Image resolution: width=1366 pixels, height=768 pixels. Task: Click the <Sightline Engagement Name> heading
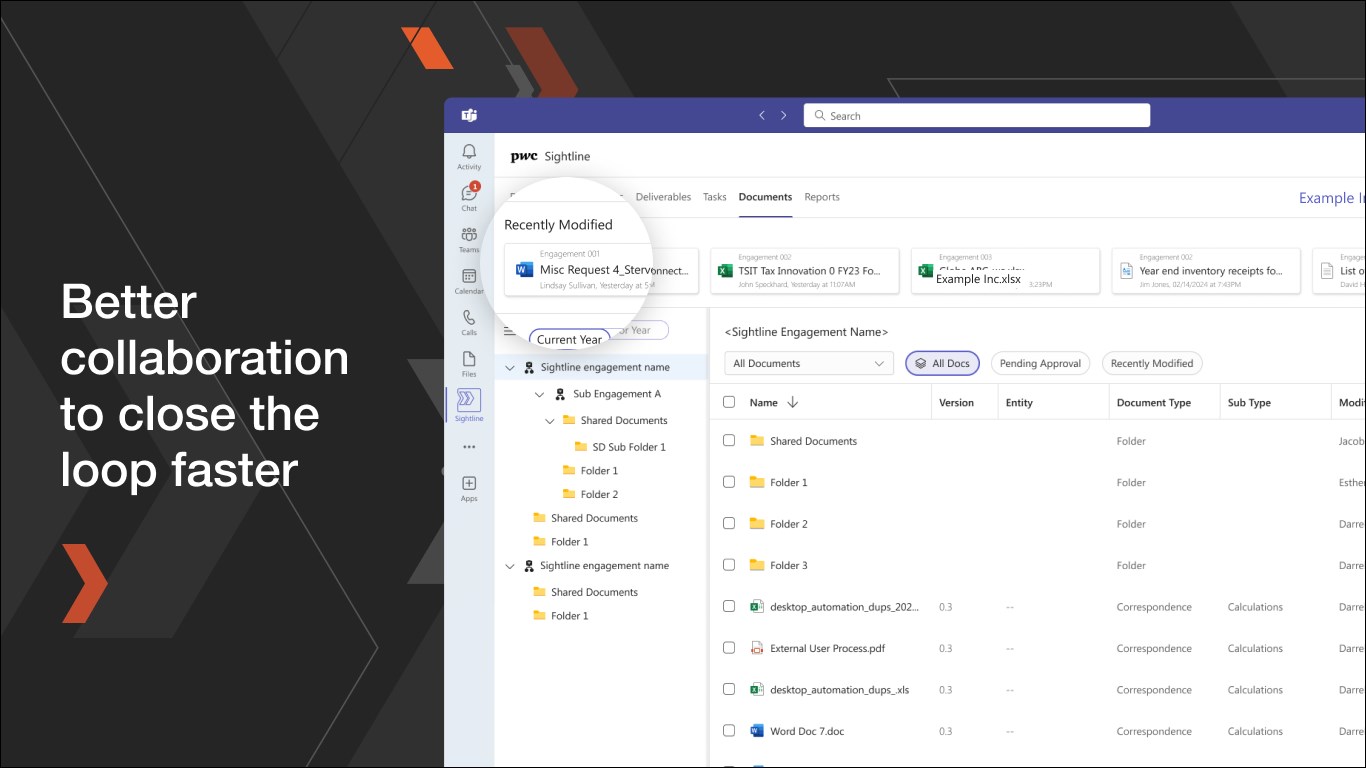point(806,332)
